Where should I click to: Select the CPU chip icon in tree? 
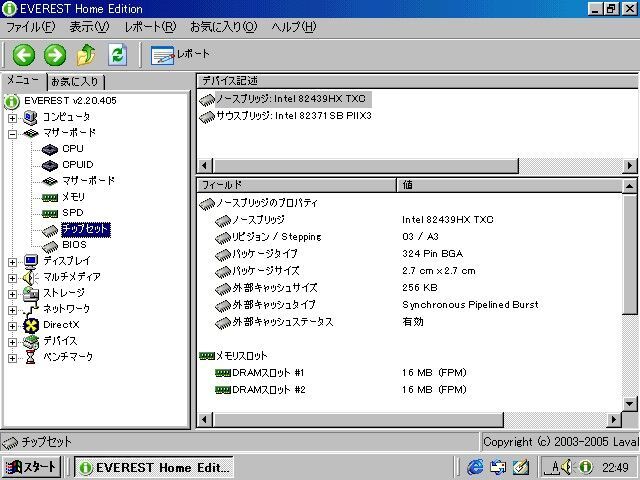click(50, 150)
